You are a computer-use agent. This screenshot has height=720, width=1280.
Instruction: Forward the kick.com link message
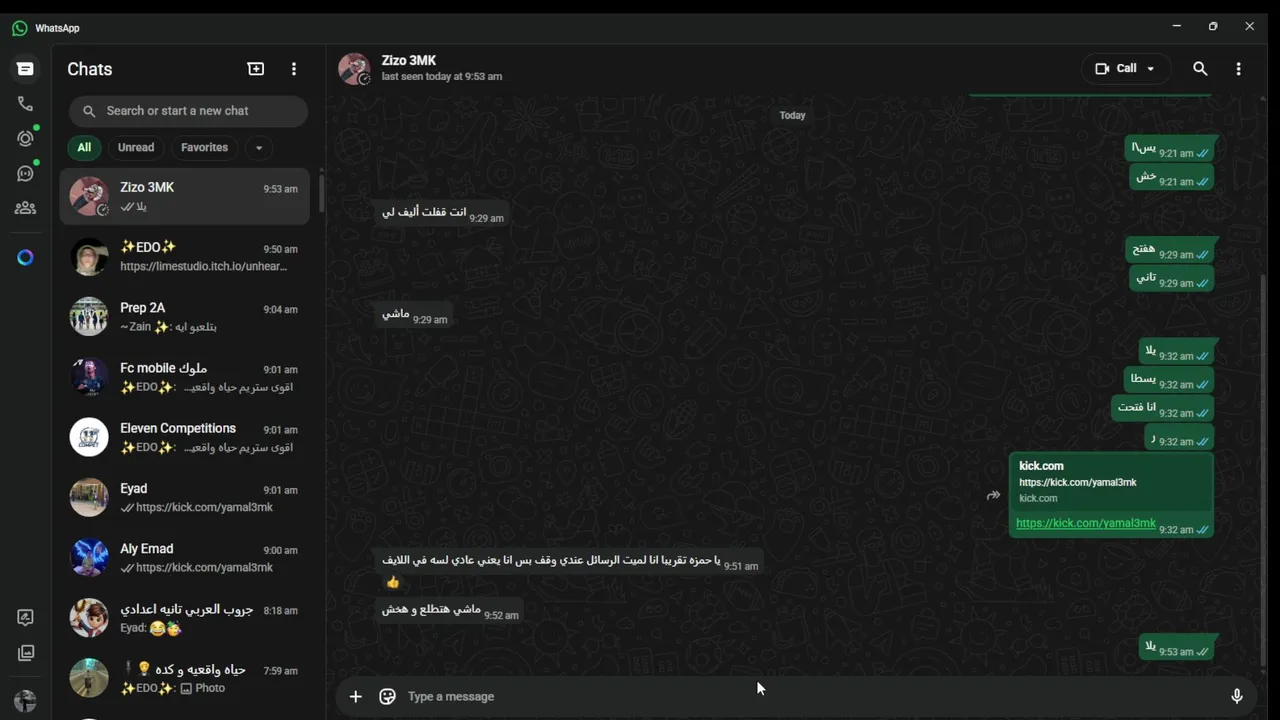[993, 495]
